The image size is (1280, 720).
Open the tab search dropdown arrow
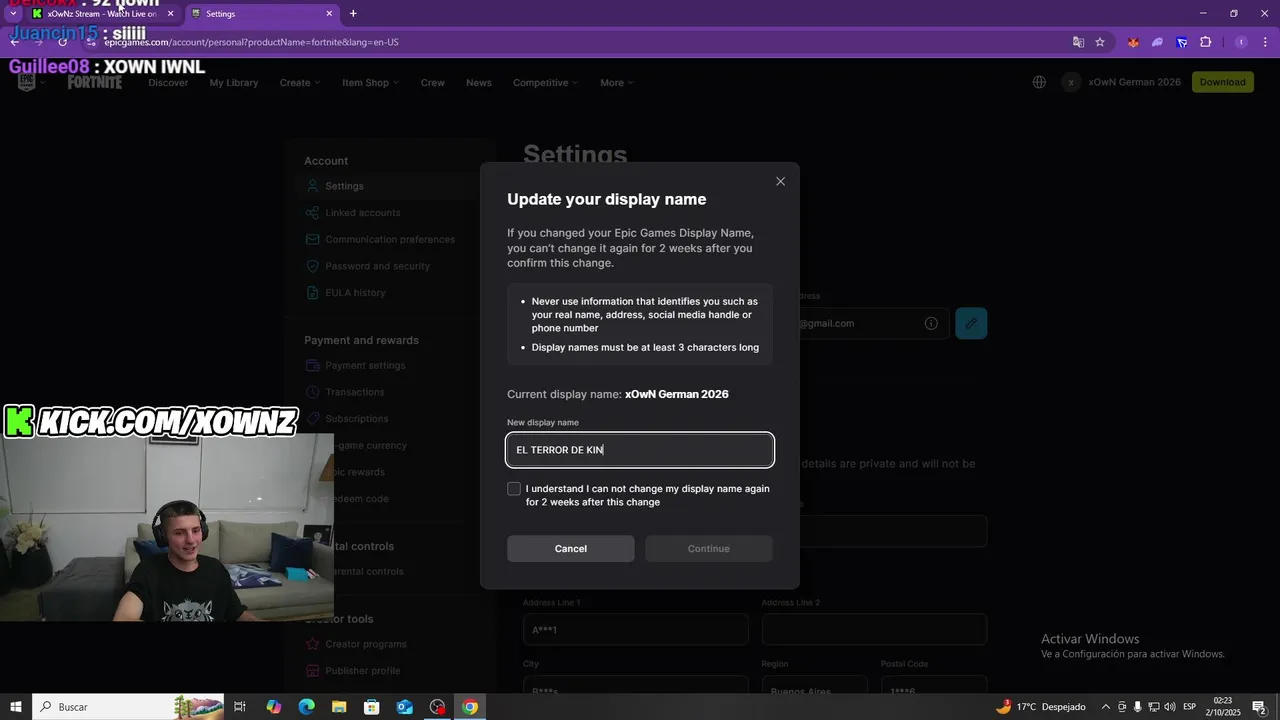(x=13, y=14)
